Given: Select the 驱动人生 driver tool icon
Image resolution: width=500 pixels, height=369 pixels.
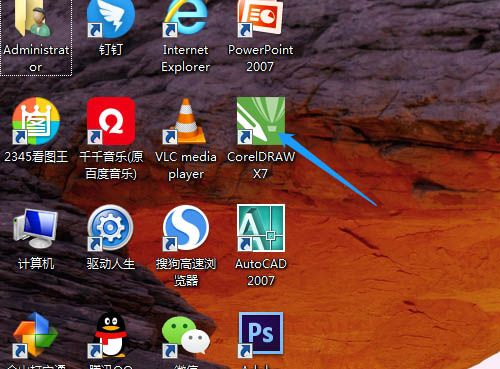Looking at the screenshot, I should click(x=111, y=228).
